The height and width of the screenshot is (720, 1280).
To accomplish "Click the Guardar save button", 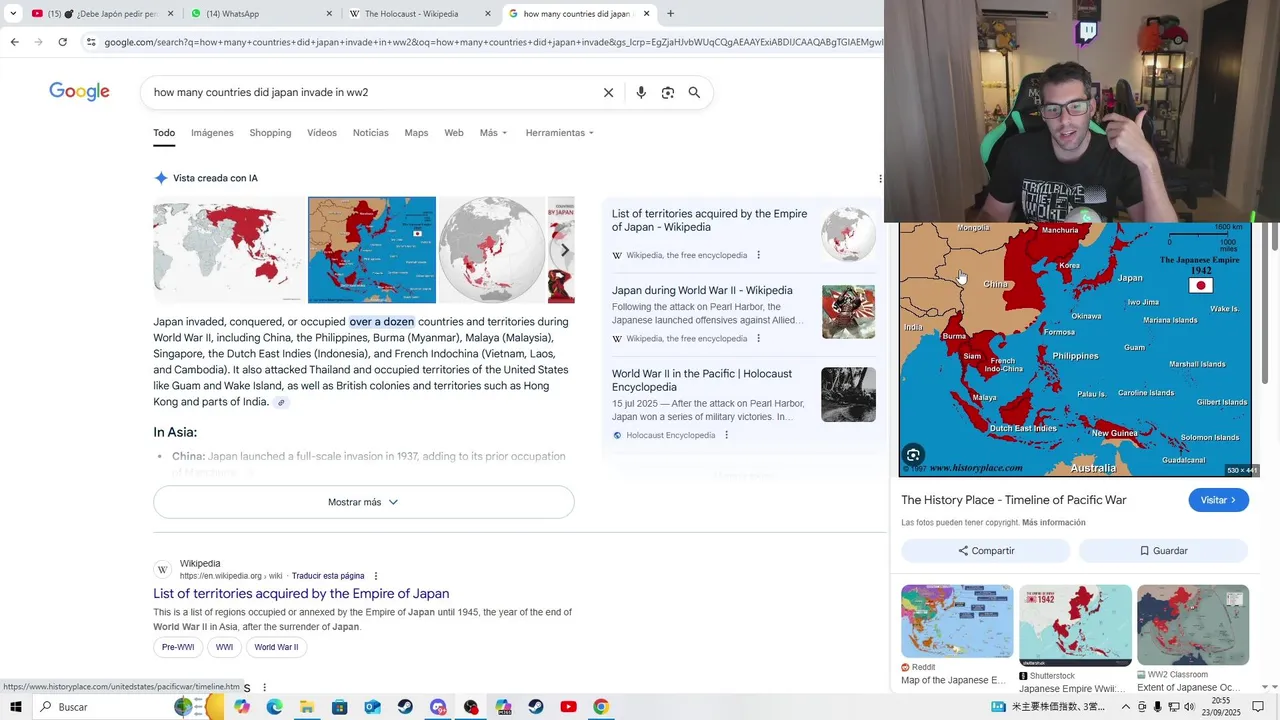I will [1164, 551].
